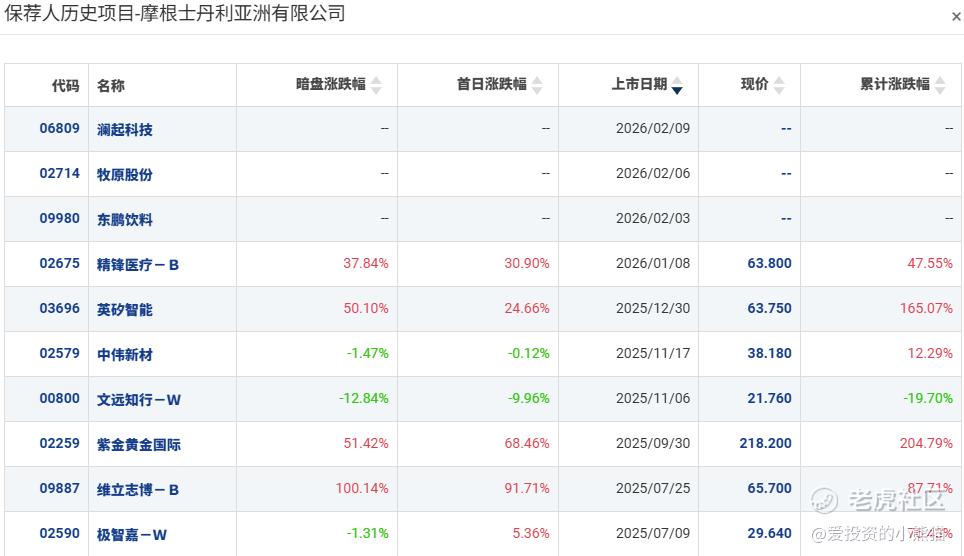Click grey-market change 37.84%

pos(366,263)
